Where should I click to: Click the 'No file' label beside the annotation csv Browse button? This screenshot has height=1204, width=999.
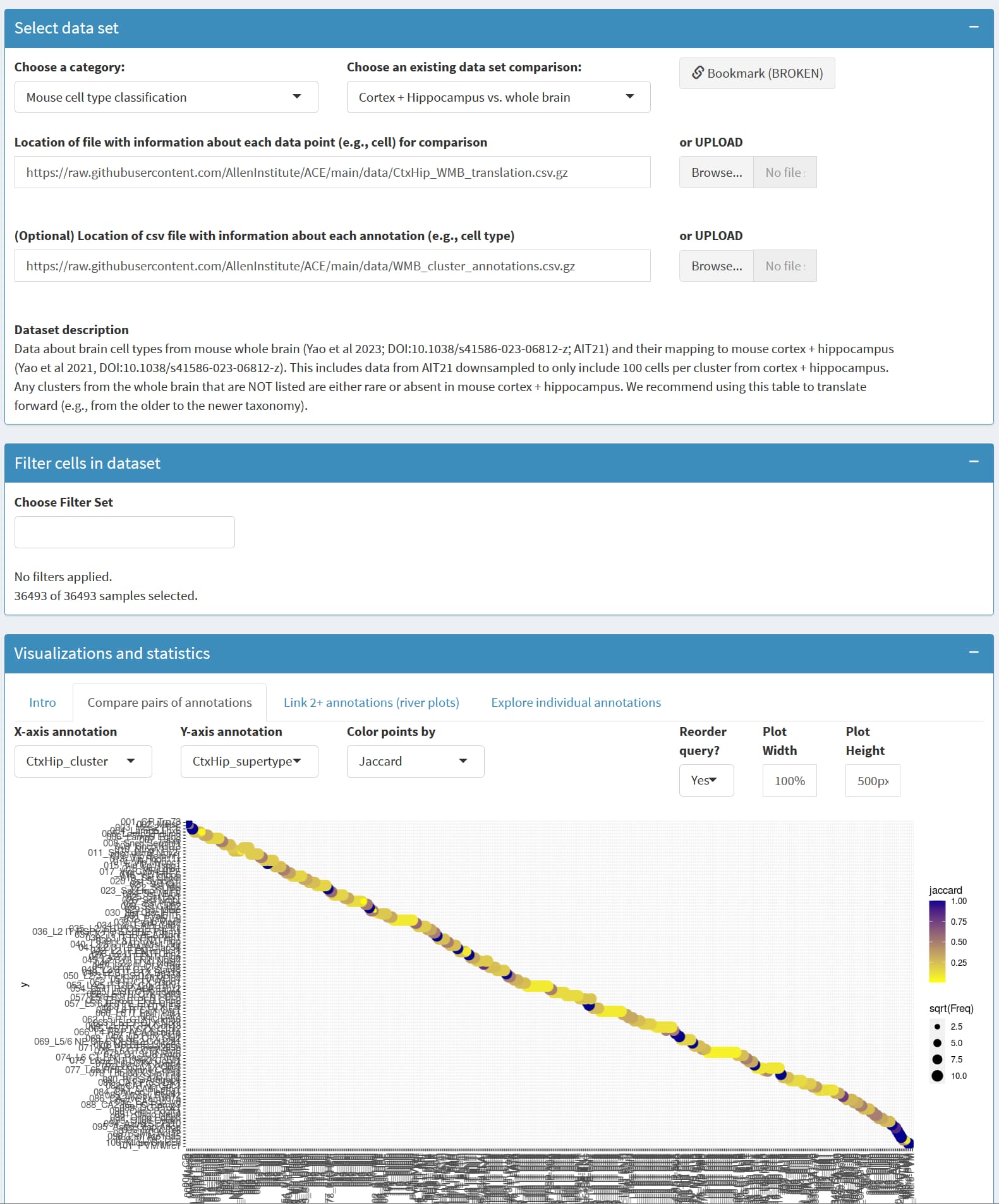click(785, 266)
